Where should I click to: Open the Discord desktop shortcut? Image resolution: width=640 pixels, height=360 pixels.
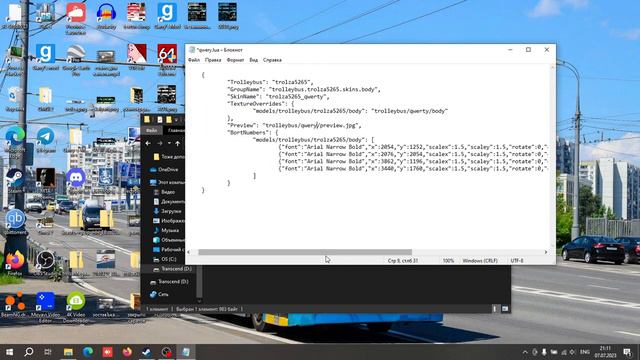click(76, 181)
